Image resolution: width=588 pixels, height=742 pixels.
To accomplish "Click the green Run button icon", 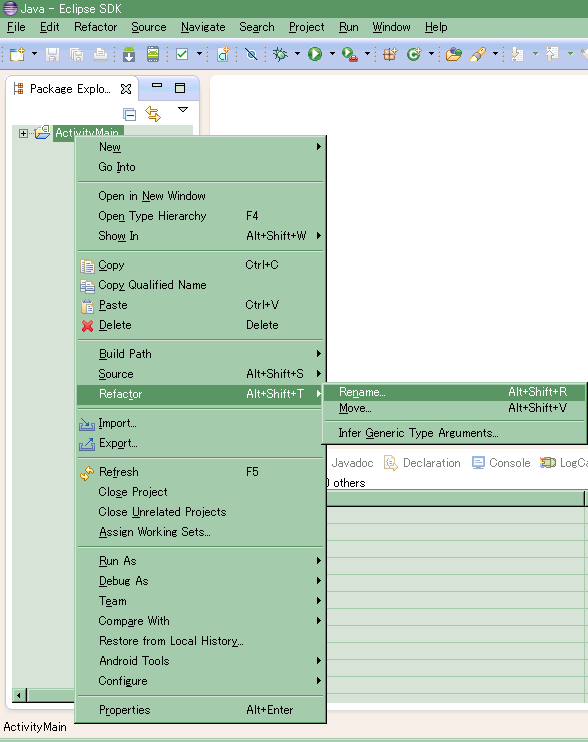I will point(315,54).
